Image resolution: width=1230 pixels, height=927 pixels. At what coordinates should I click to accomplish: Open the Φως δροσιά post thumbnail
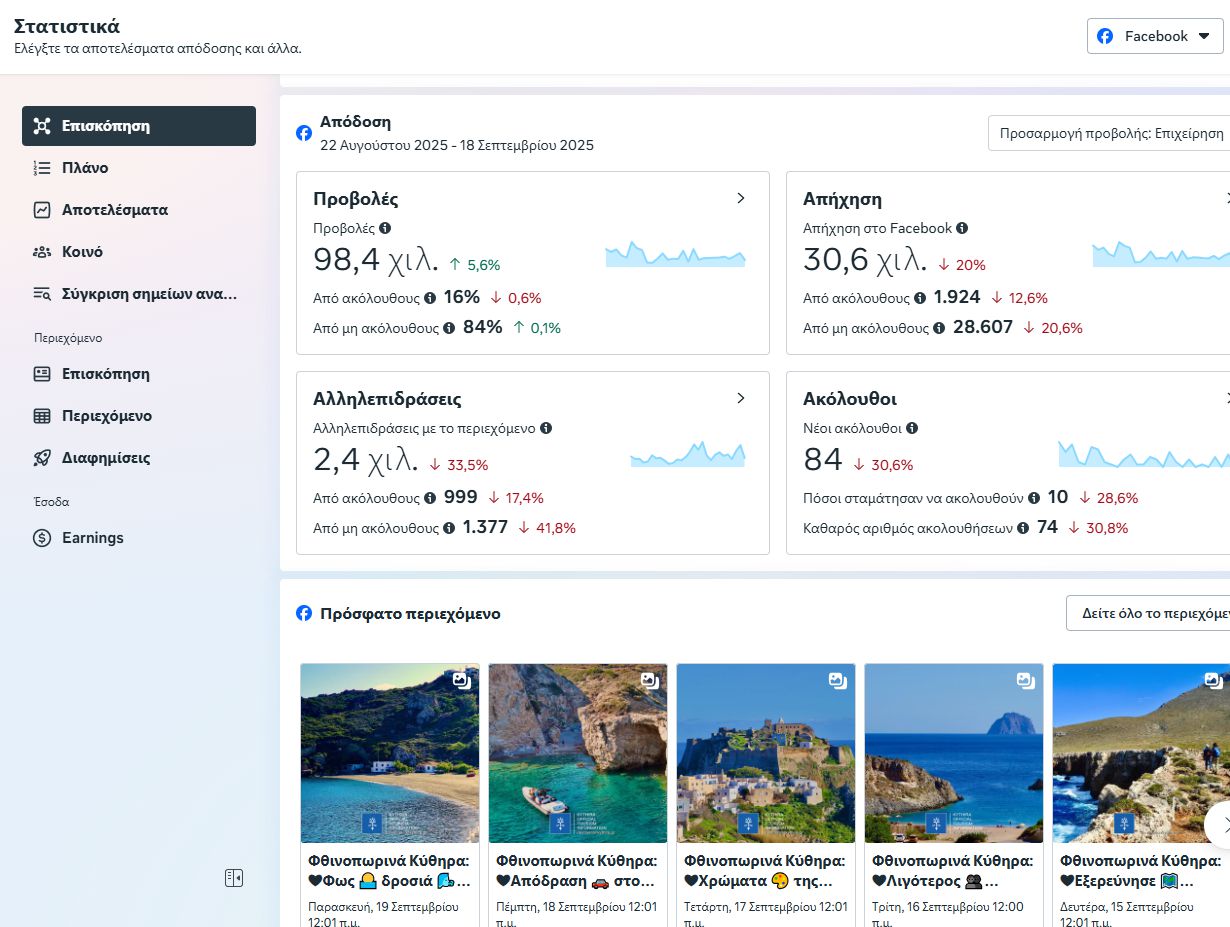390,754
